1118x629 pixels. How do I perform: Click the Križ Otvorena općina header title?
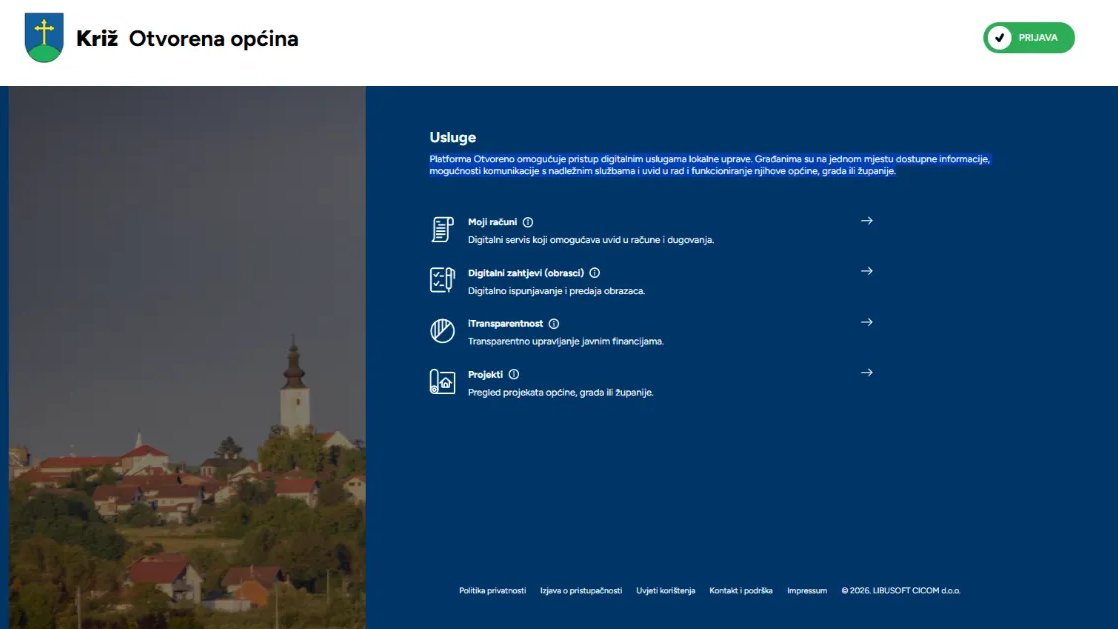(187, 39)
